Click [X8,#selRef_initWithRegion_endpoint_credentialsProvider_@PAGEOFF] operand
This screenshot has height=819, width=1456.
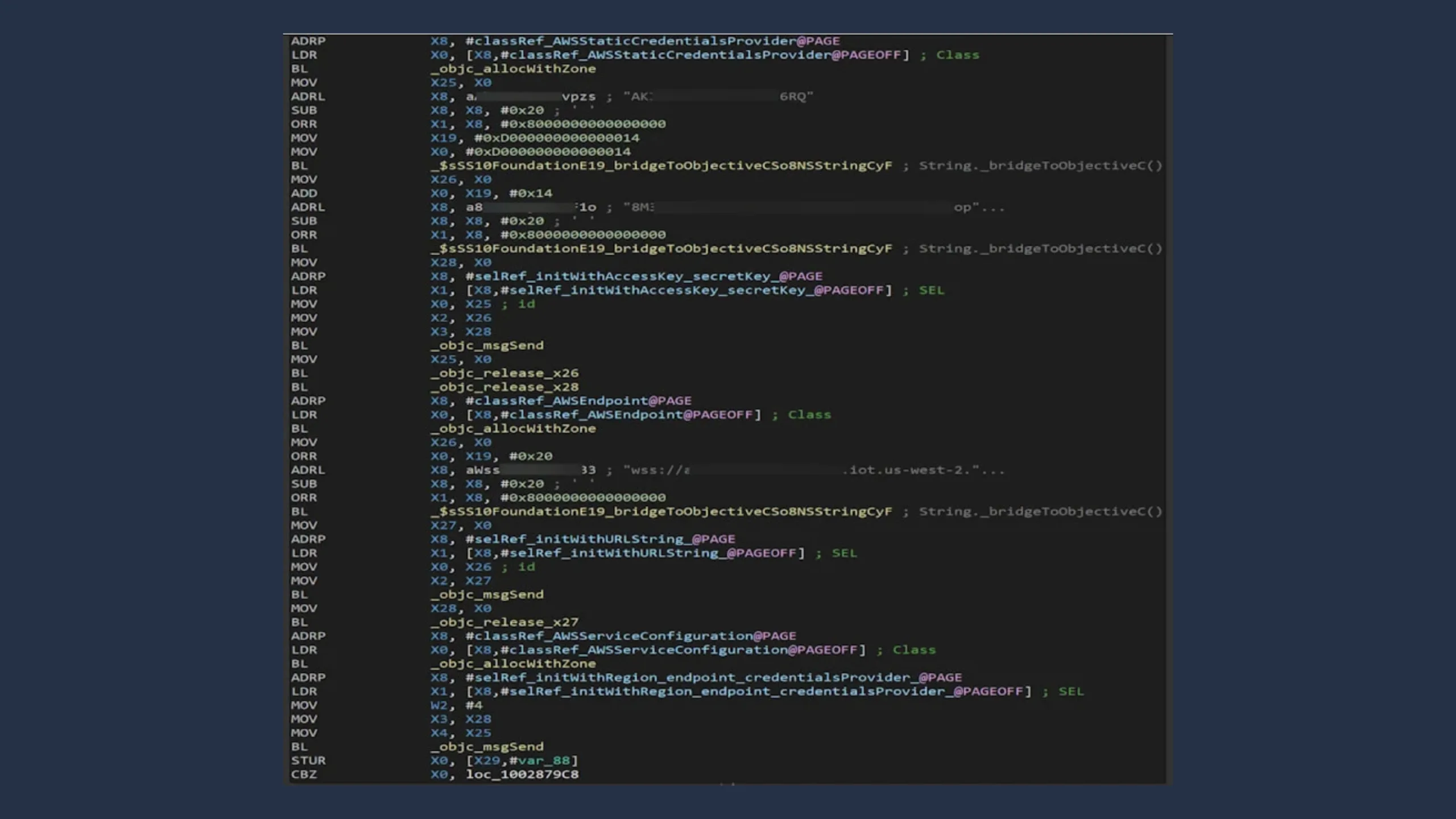click(748, 692)
